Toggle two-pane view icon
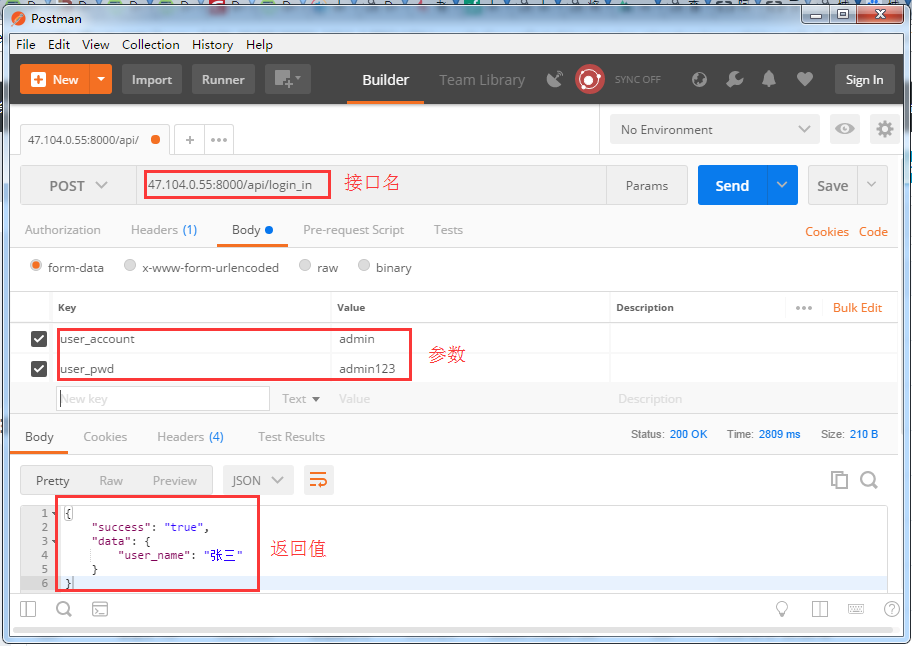This screenshot has height=646, width=912. [x=820, y=609]
